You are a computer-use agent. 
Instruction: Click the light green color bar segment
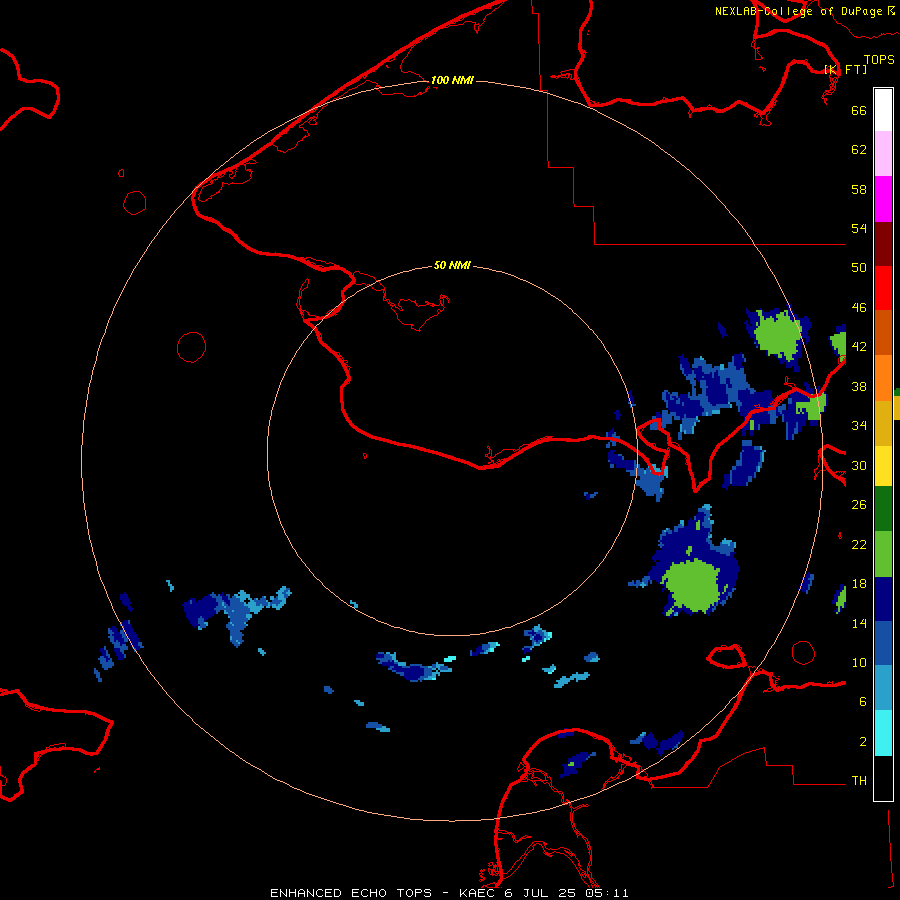pyautogui.click(x=883, y=554)
